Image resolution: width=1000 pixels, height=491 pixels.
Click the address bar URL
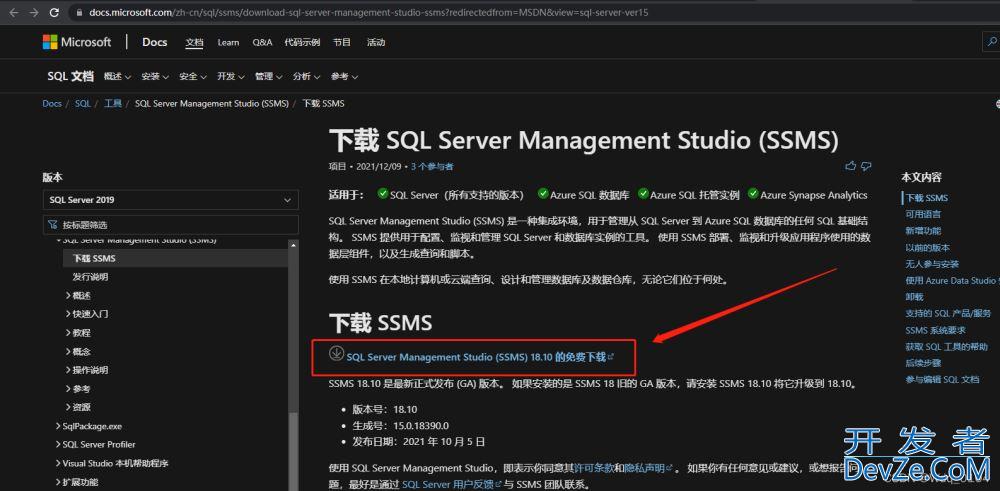click(369, 12)
